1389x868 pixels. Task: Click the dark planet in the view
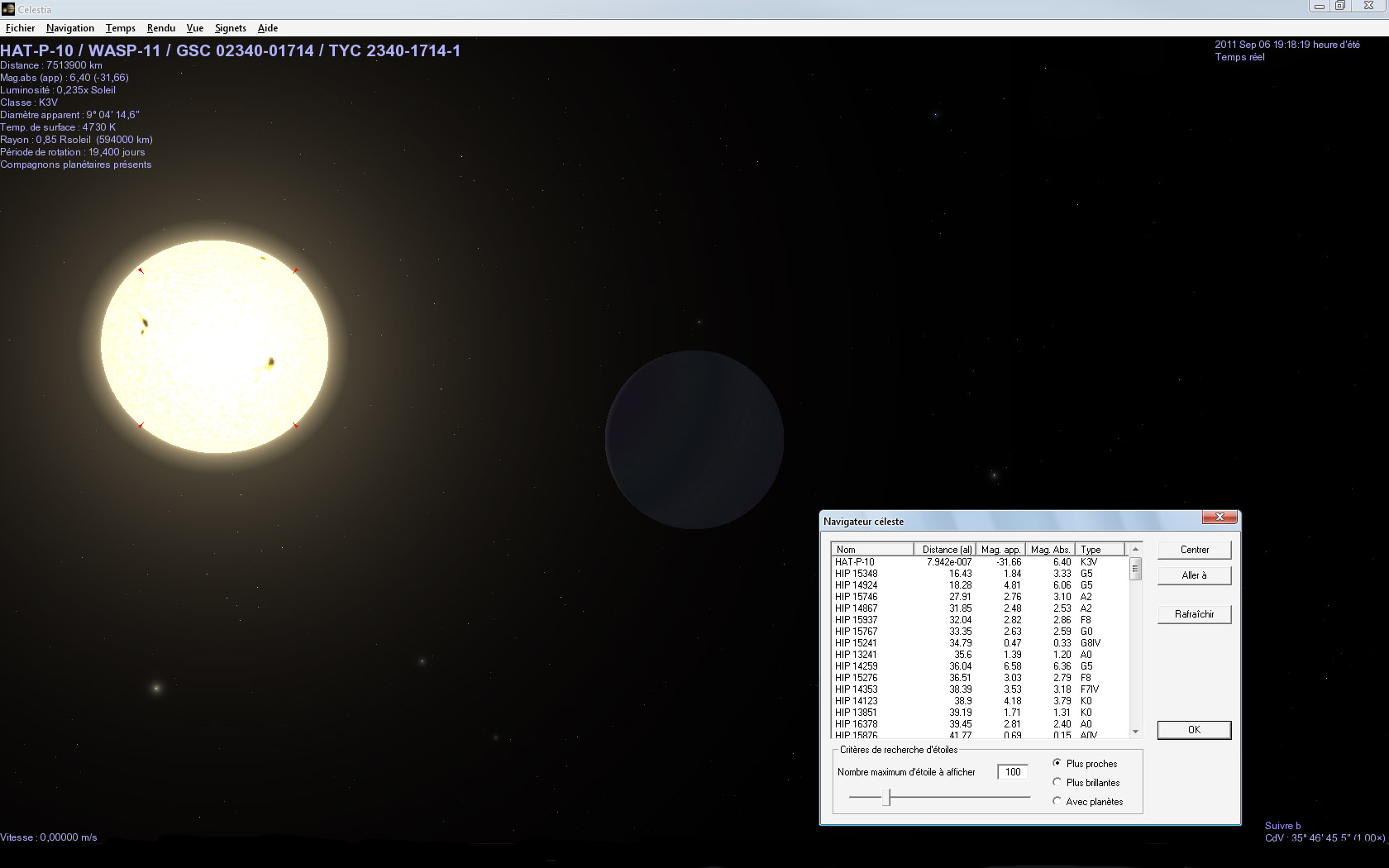(694, 440)
